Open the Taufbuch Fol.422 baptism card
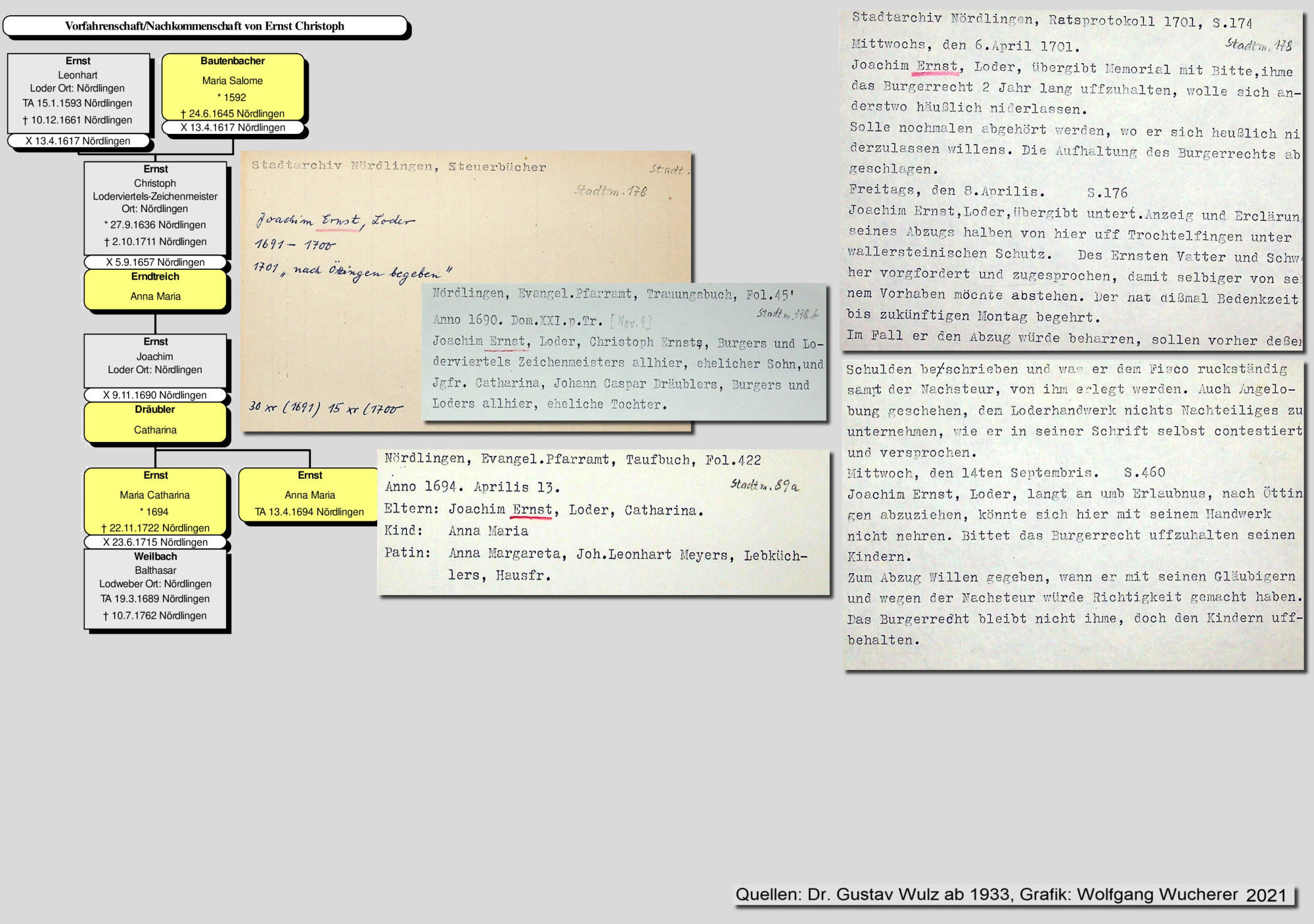The height and width of the screenshot is (924, 1314). (603, 522)
